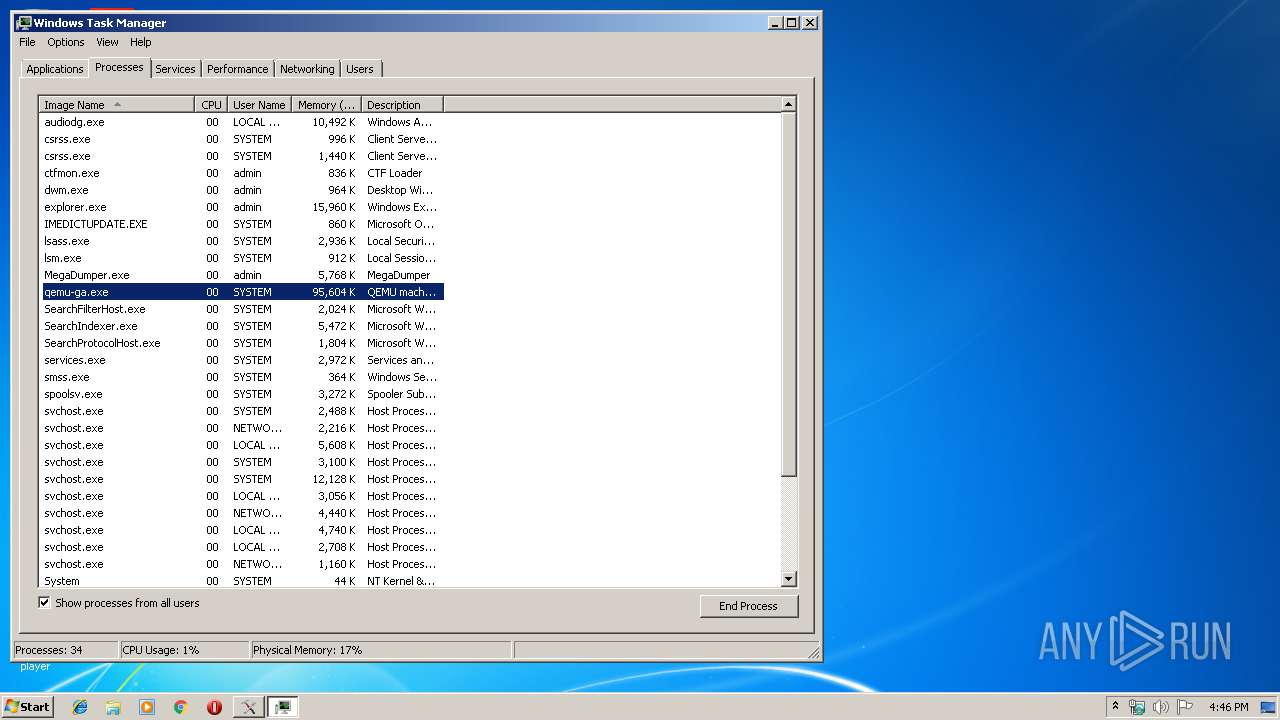The image size is (1280, 720).
Task: Open the volume speaker tray icon
Action: [x=1160, y=707]
